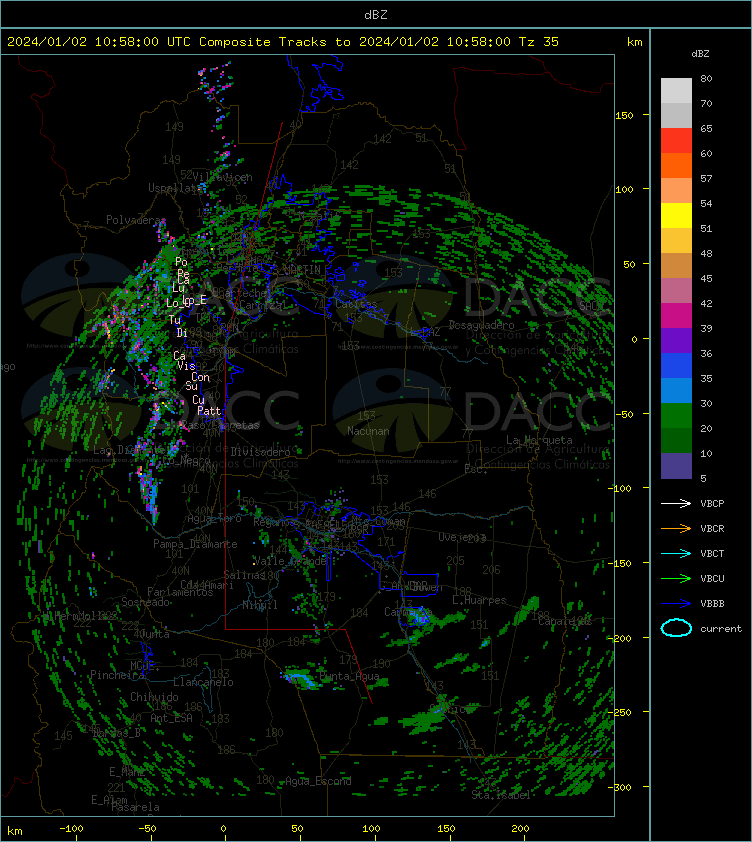752x842 pixels.
Task: Pick the gray 65-70 dBZ swatch
Action: pos(676,115)
